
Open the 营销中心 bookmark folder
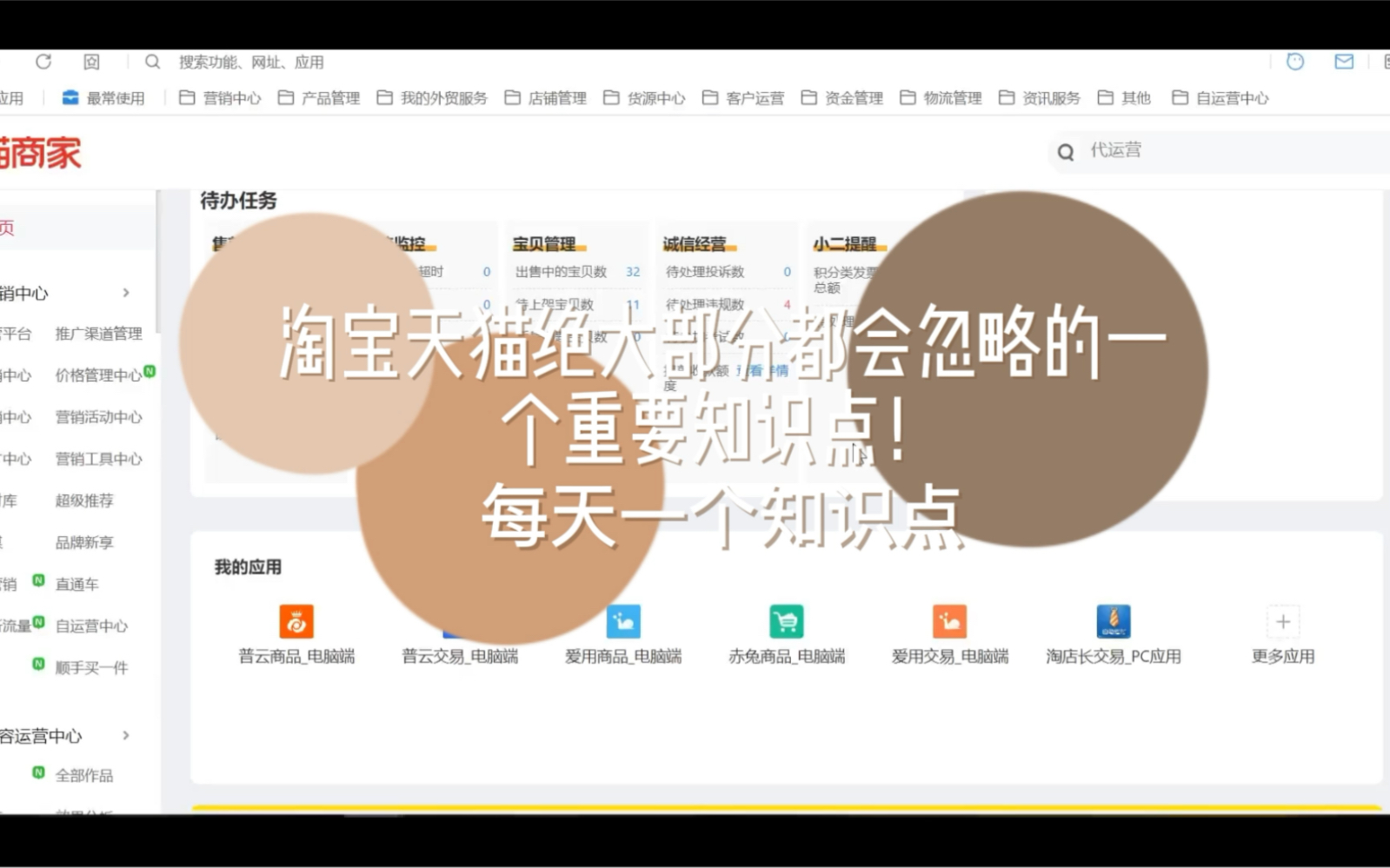tap(220, 98)
